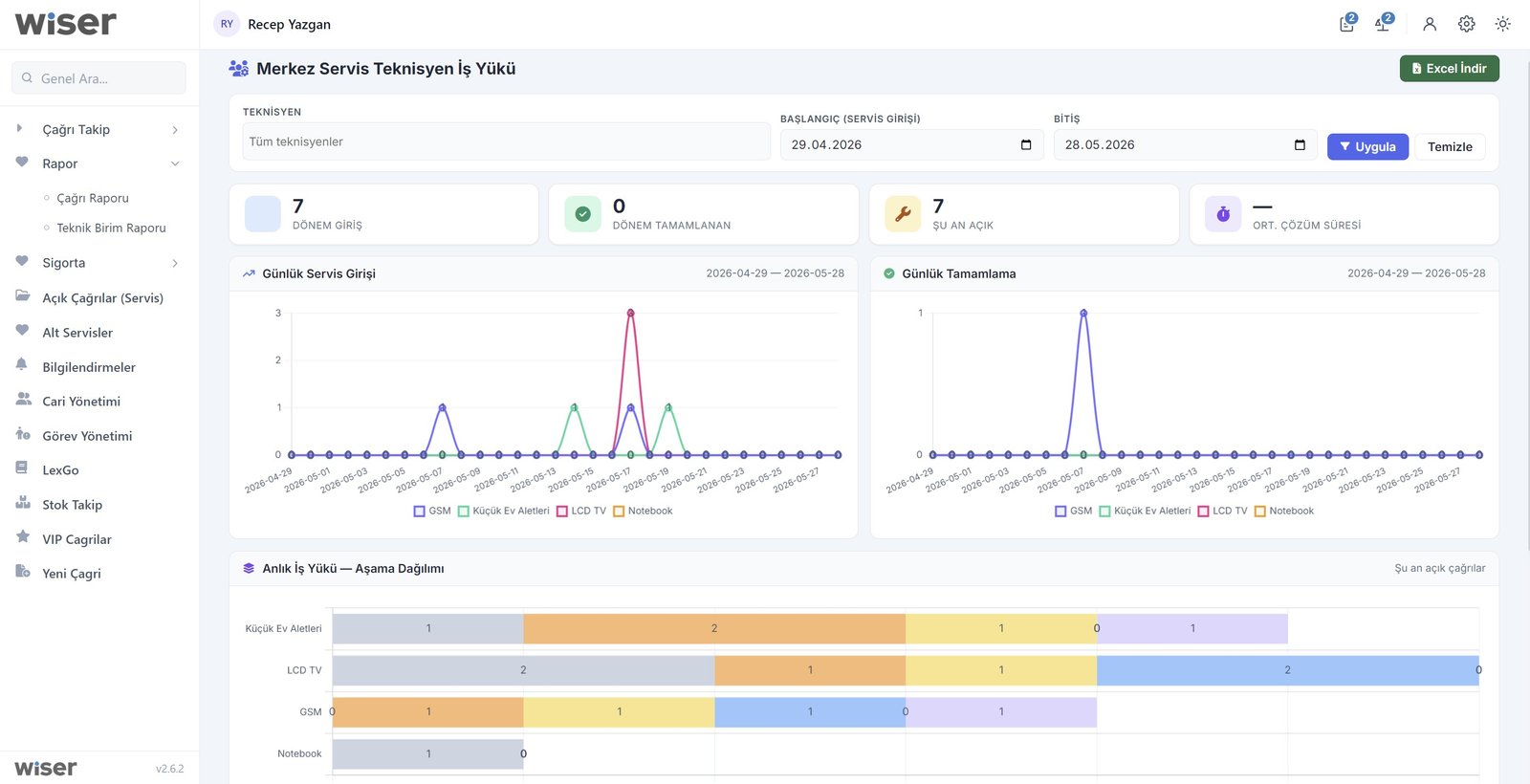This screenshot has width=1530, height=784.
Task: Click the user profile icon in header
Action: click(1430, 24)
